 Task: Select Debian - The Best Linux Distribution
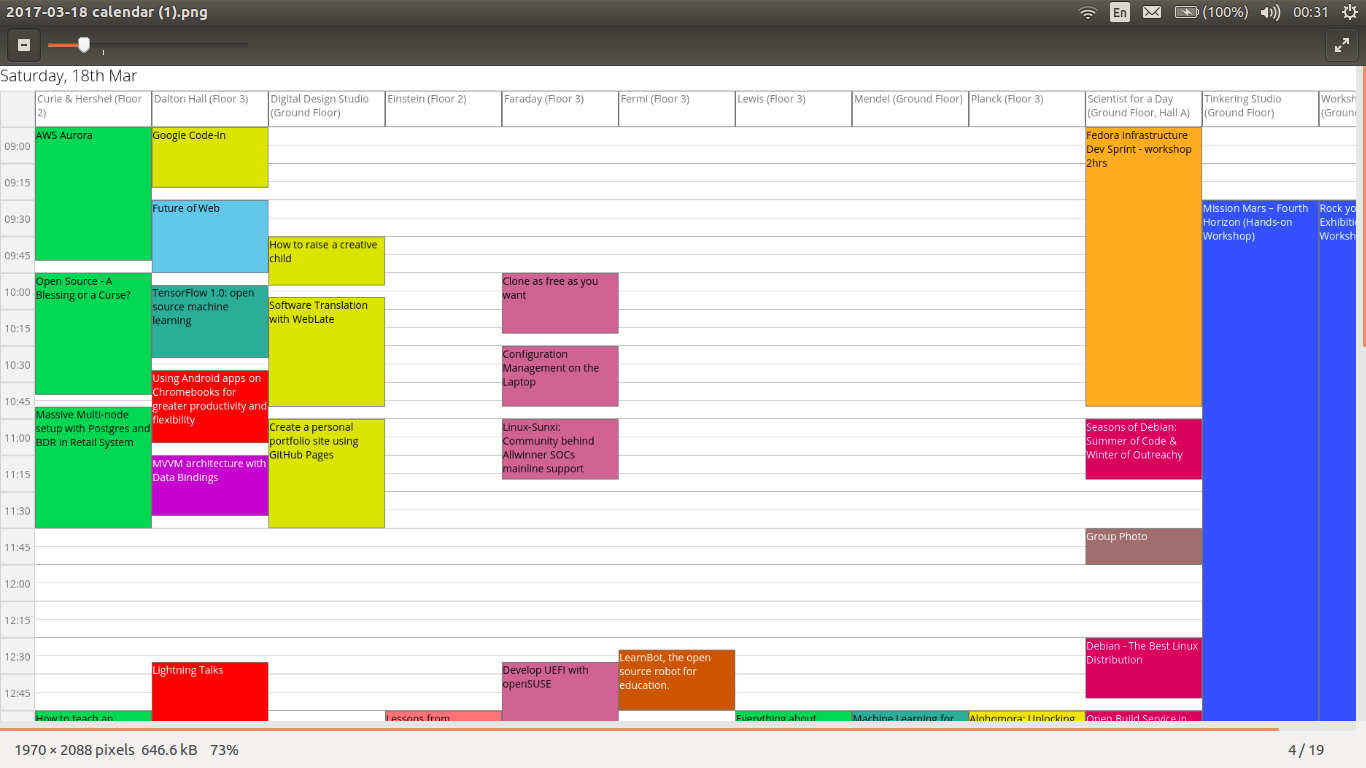coord(1143,668)
